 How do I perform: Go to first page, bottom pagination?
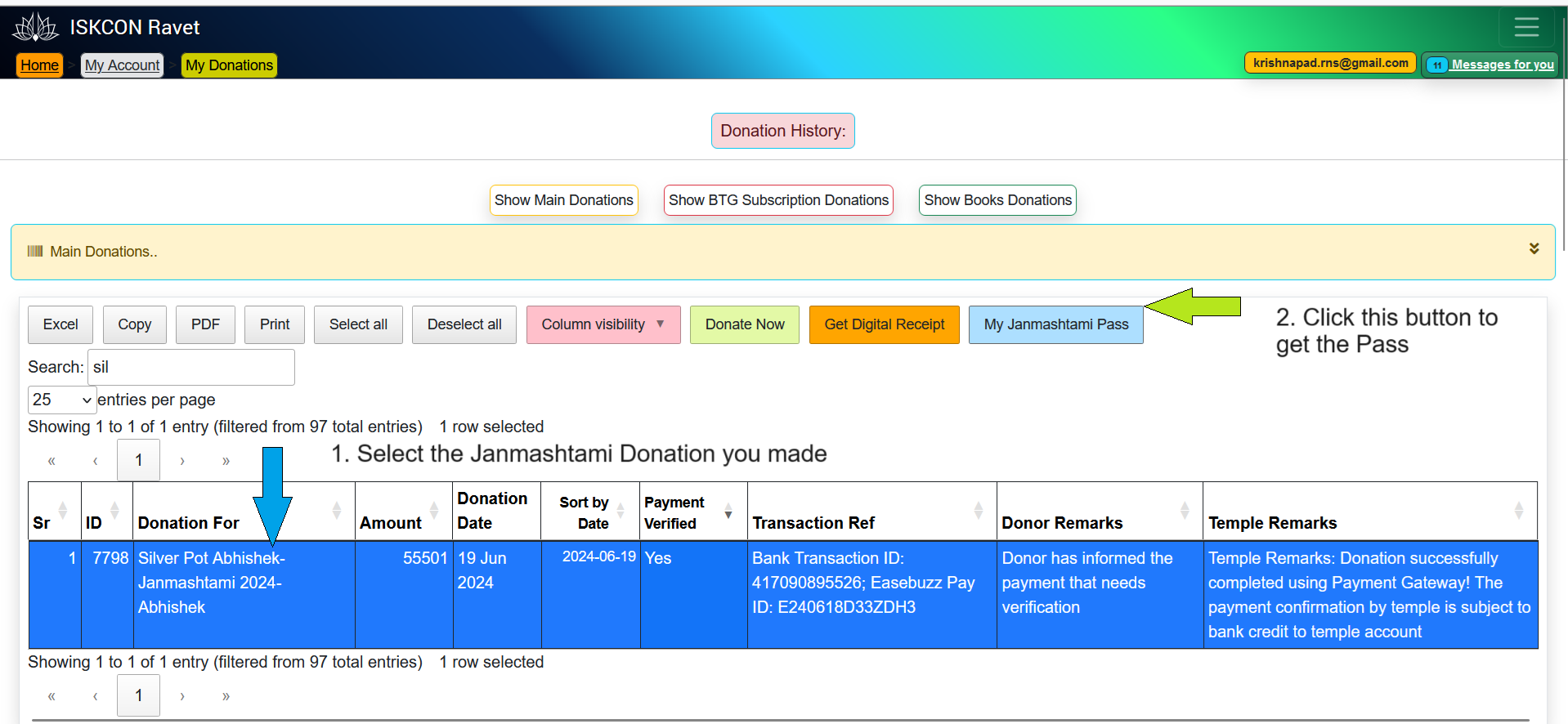(52, 696)
